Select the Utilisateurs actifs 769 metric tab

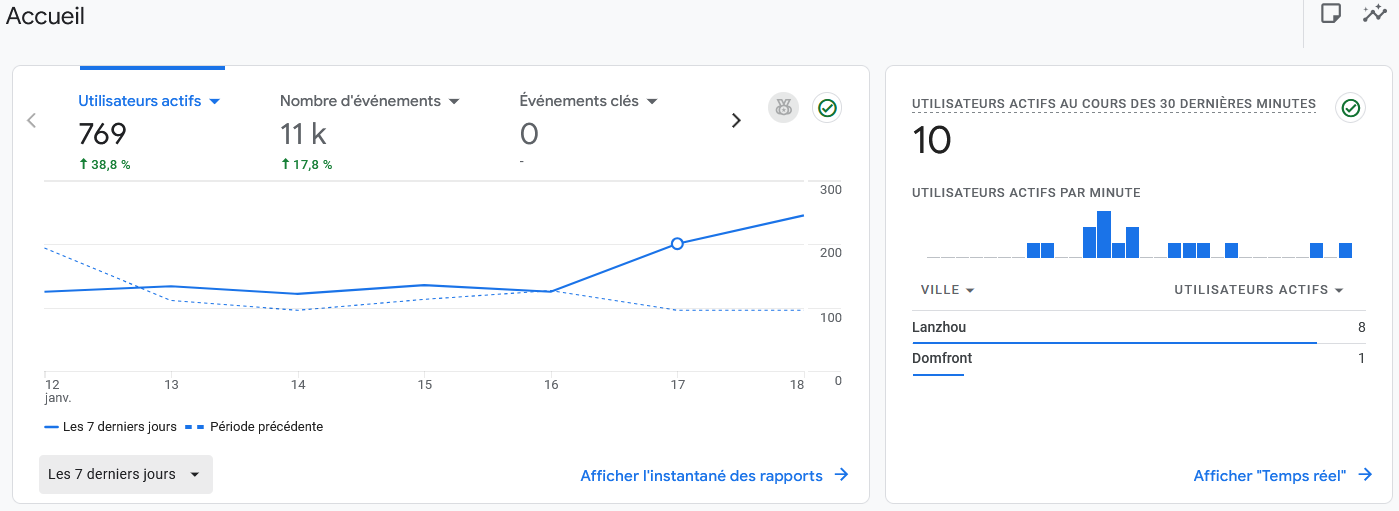[x=140, y=132]
